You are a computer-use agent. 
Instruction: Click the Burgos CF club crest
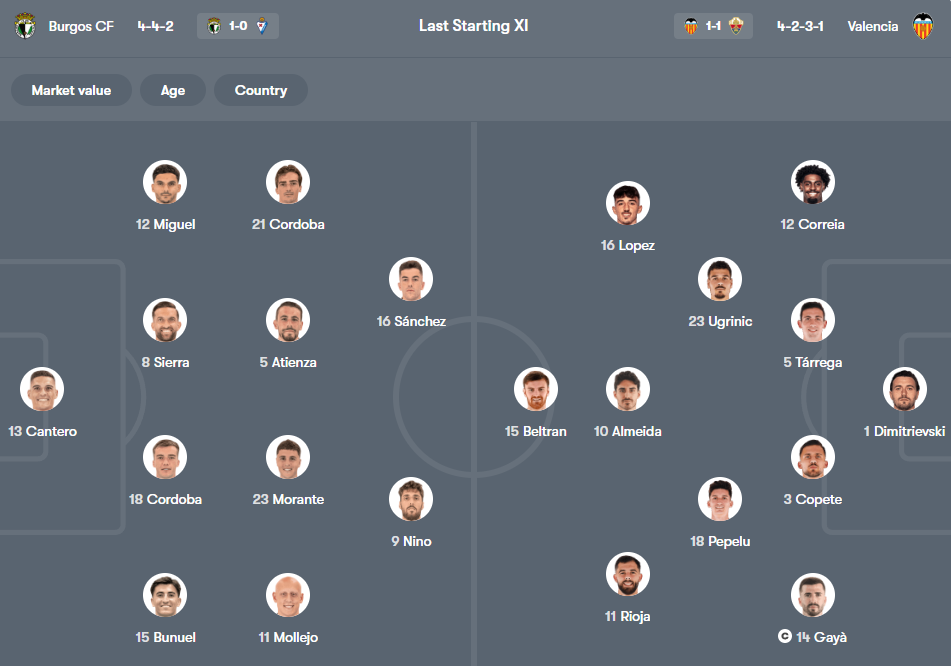[25, 26]
